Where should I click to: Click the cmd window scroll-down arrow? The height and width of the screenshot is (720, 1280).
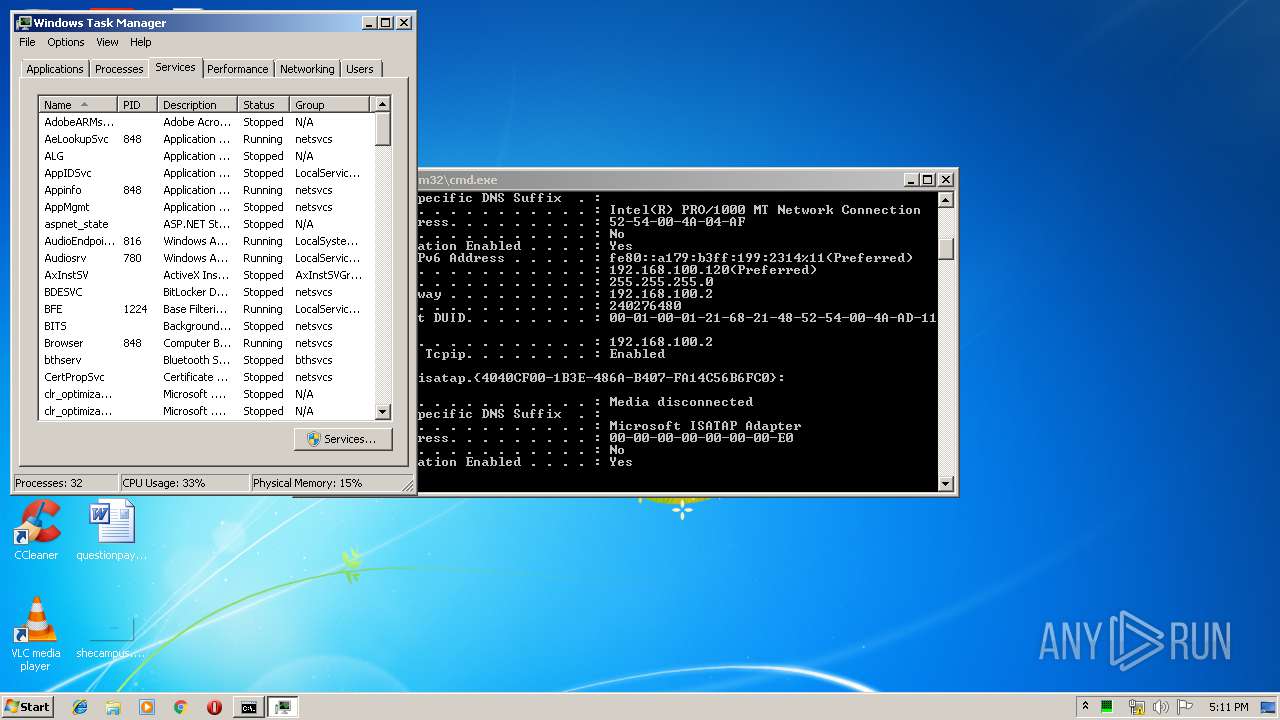[x=946, y=484]
